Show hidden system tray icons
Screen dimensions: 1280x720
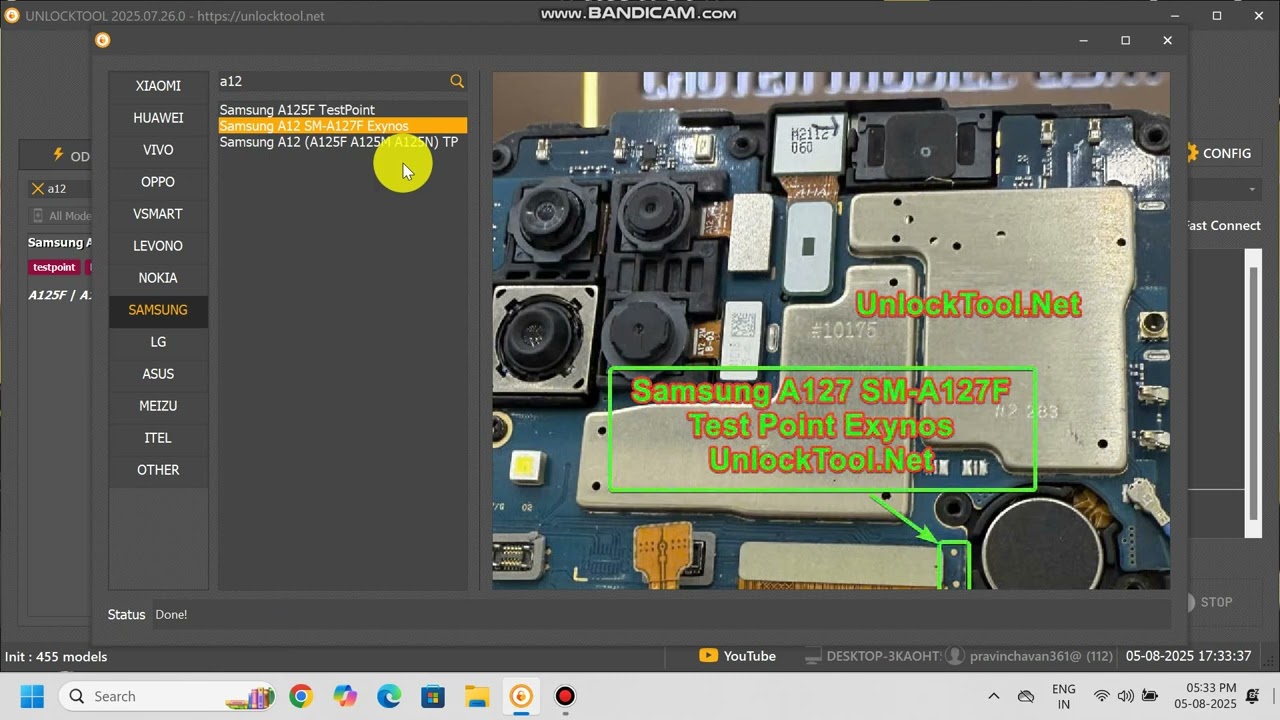[993, 696]
